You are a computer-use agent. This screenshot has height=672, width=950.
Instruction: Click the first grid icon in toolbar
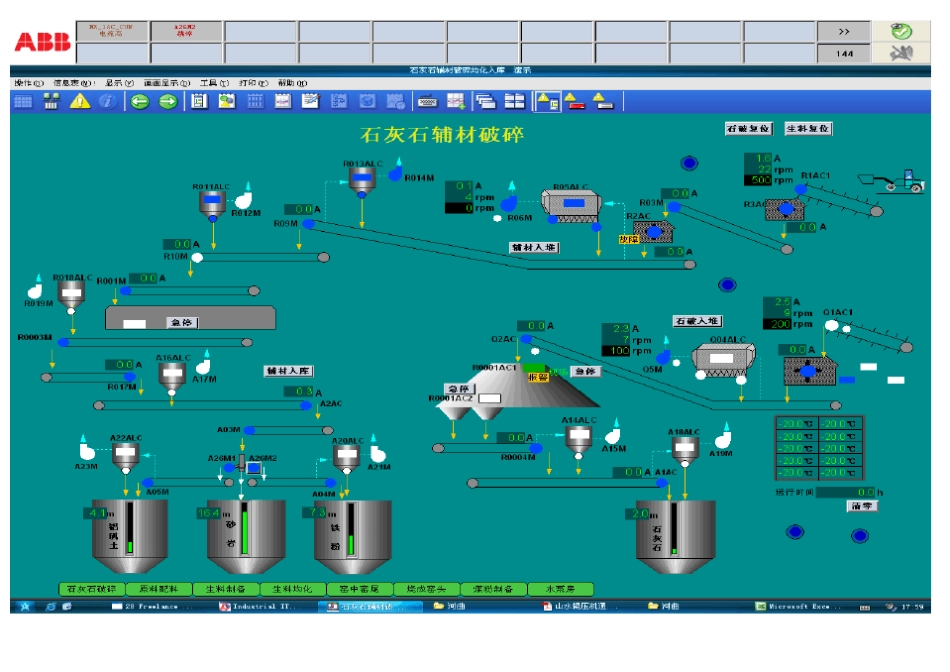(24, 101)
